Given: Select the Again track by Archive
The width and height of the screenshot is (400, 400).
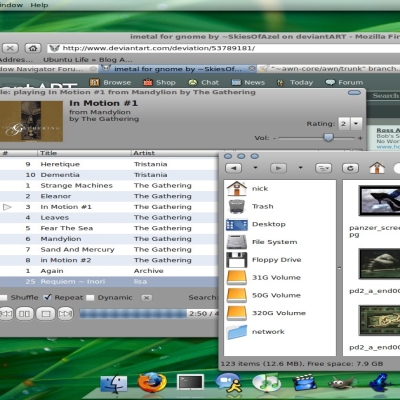Looking at the screenshot, I should tap(109, 271).
